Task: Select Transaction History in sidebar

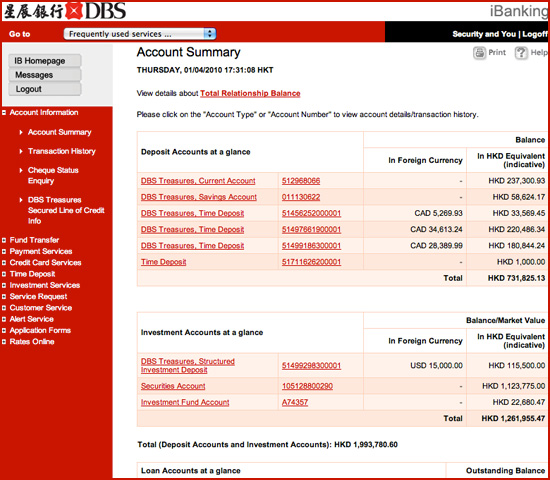Action: click(x=61, y=151)
